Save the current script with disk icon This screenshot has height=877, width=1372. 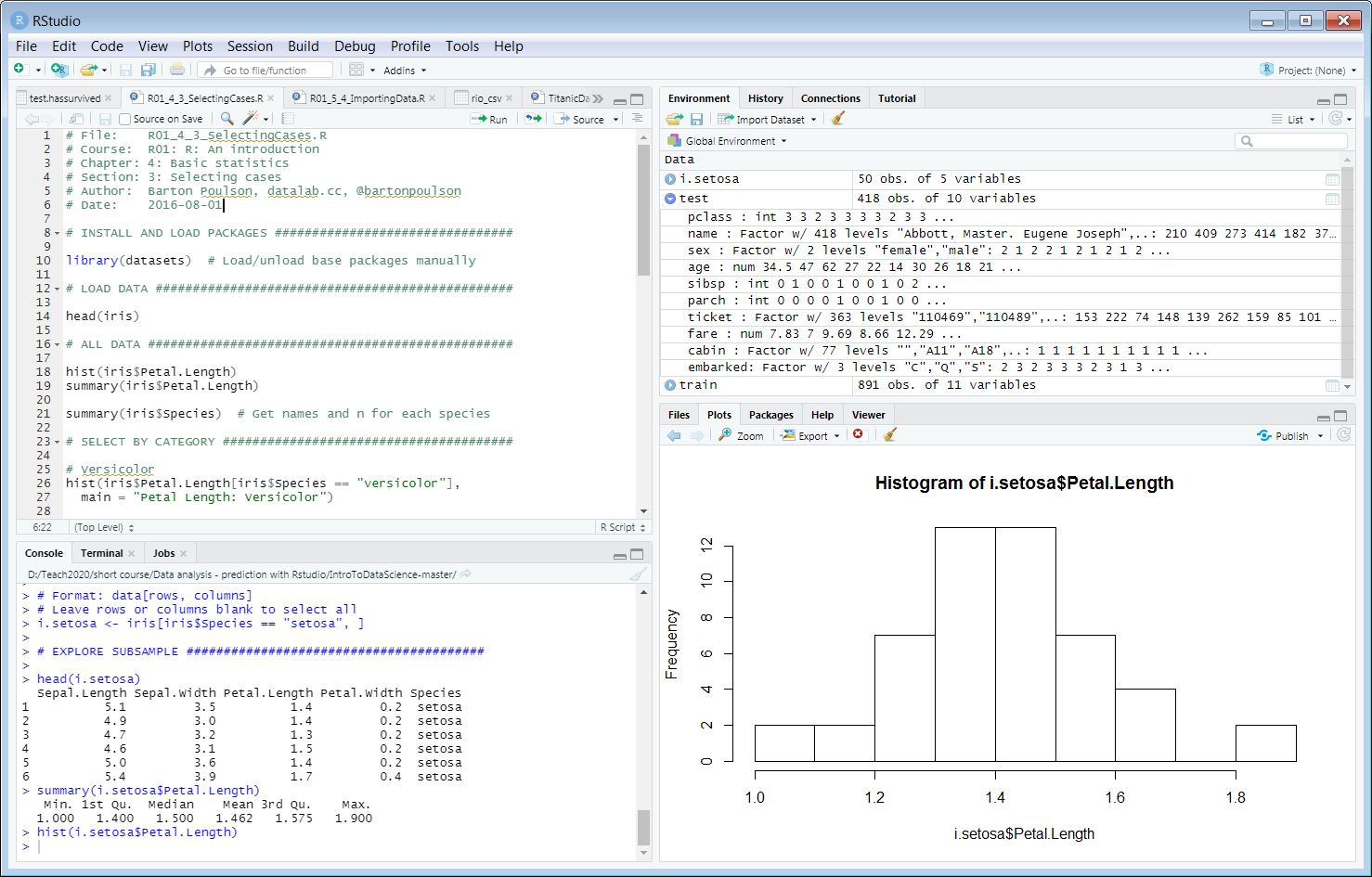pyautogui.click(x=105, y=119)
